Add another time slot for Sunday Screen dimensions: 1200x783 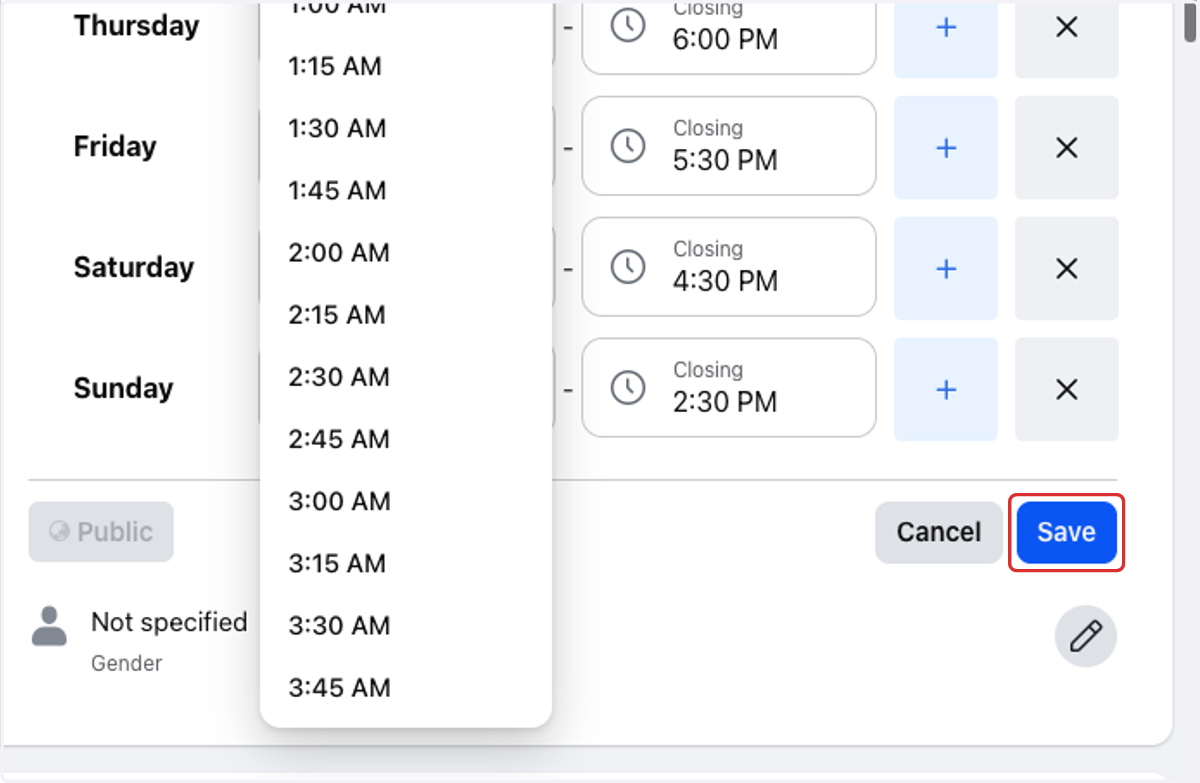click(945, 389)
